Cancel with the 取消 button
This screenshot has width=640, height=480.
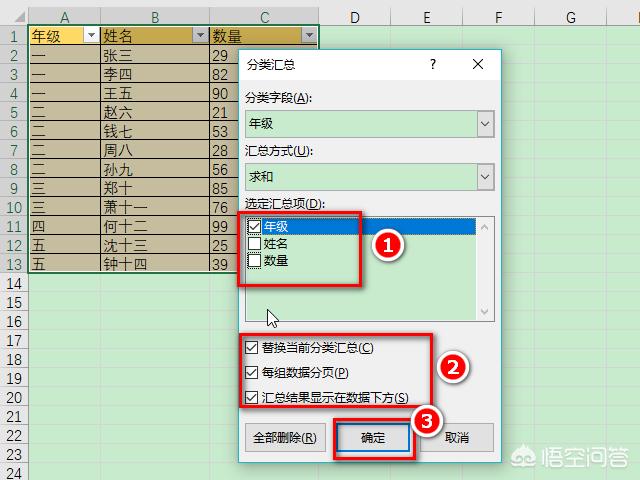457,438
